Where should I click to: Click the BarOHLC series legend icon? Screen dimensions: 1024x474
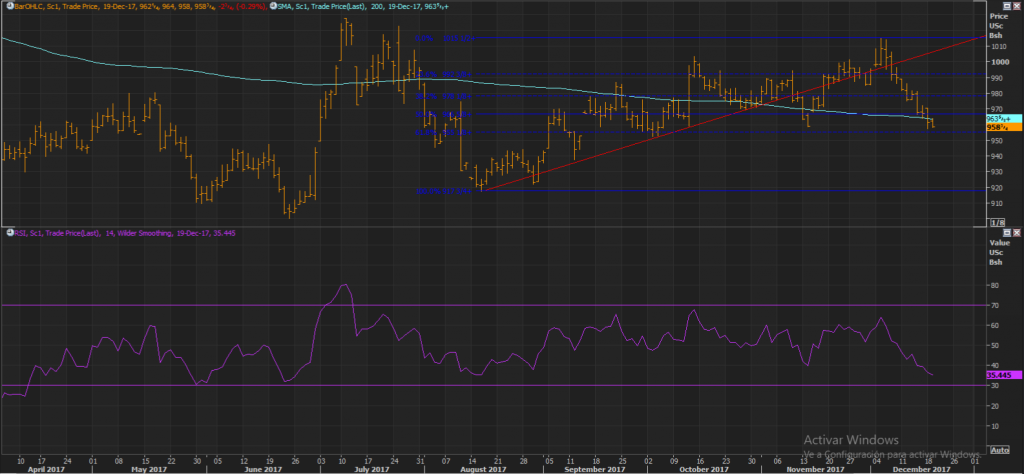[10, 5]
